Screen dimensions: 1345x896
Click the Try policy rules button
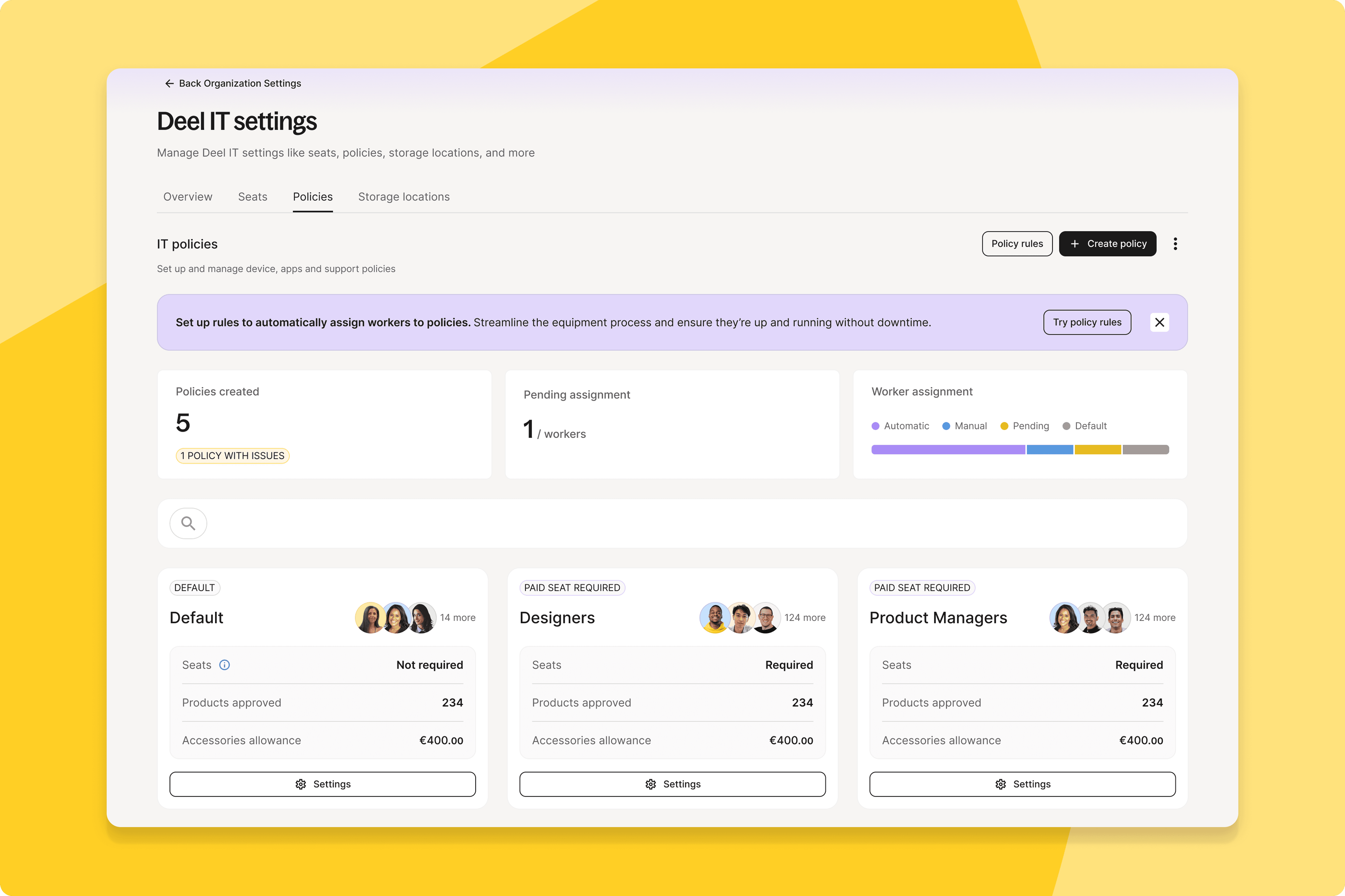tap(1087, 322)
